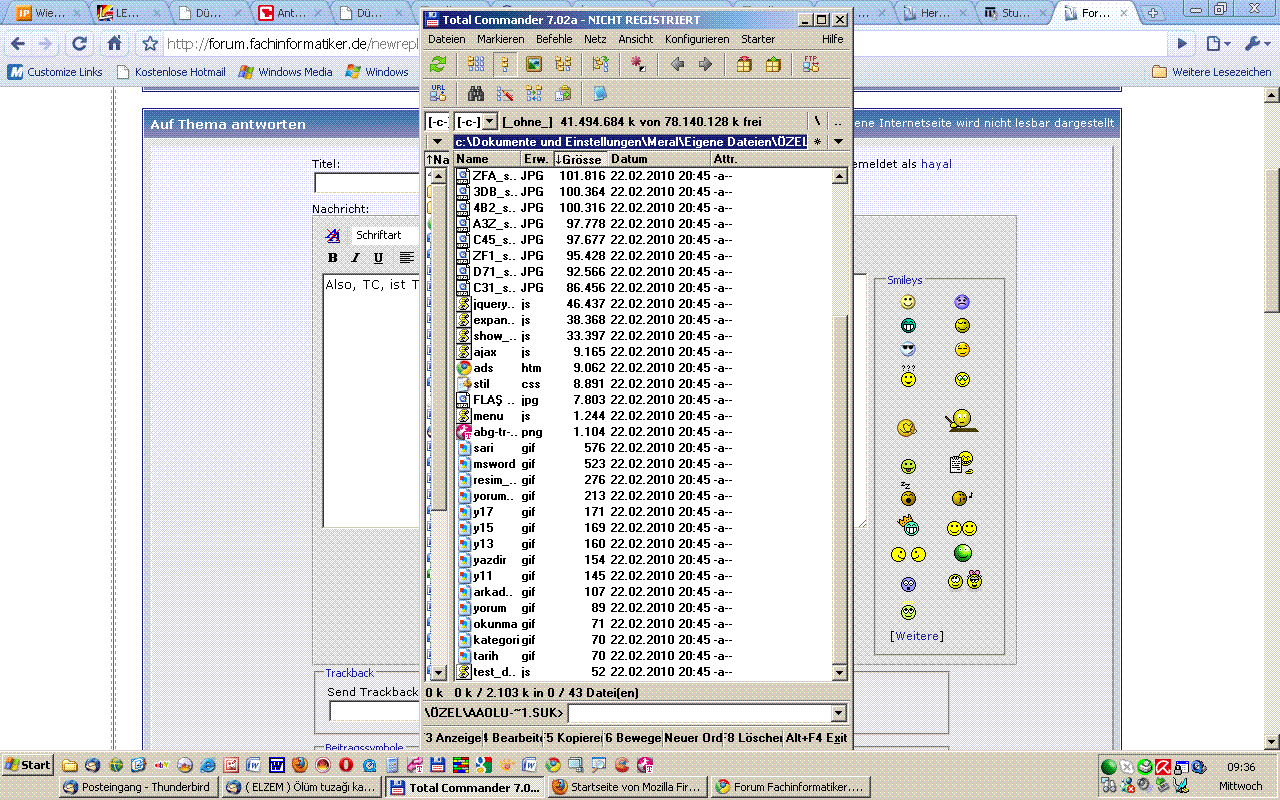
Task: Open the Markieren menu
Action: (500, 39)
